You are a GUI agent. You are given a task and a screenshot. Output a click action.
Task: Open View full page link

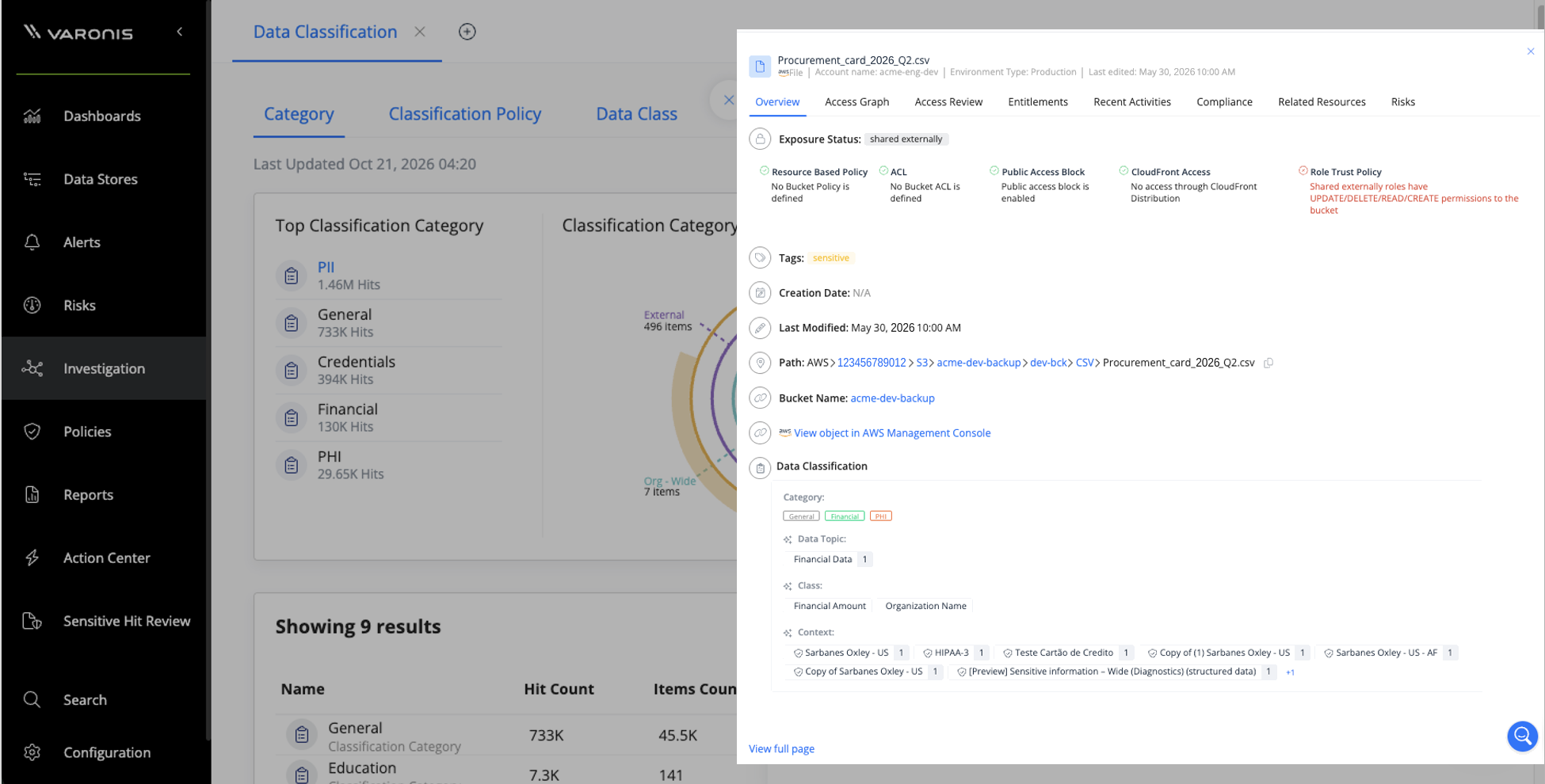coord(781,749)
